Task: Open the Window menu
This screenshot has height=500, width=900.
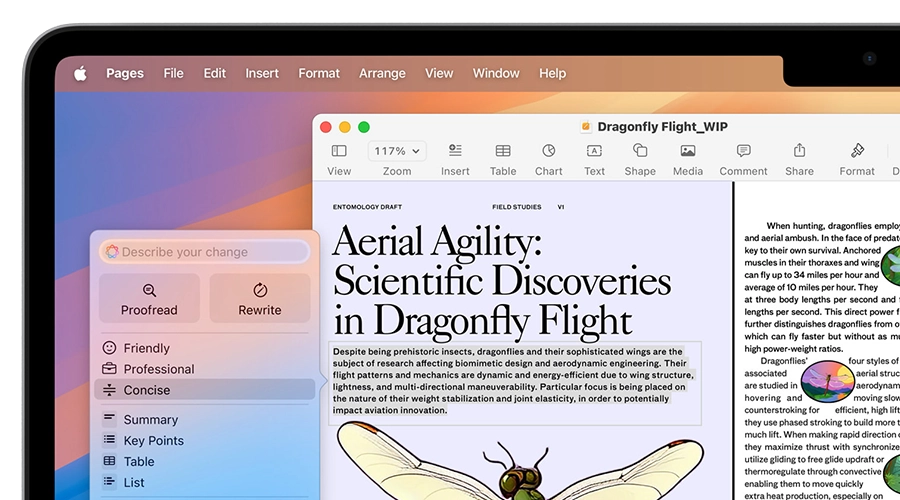Action: [x=496, y=73]
